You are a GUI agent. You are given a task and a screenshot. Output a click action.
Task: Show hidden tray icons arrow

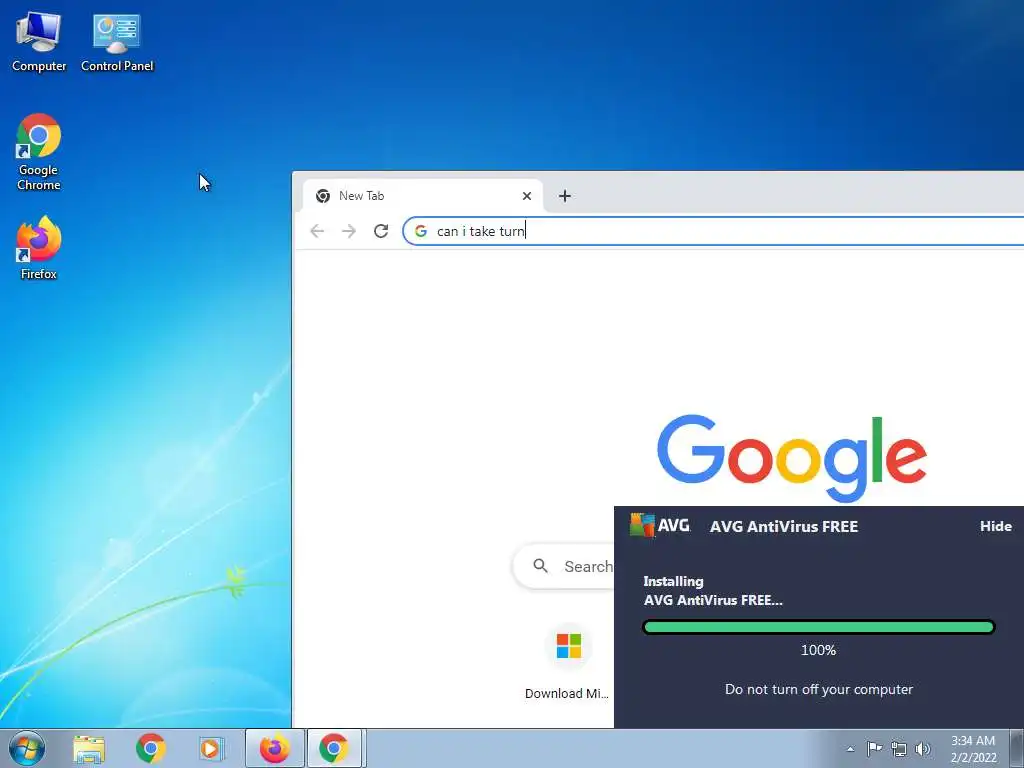[x=850, y=749]
